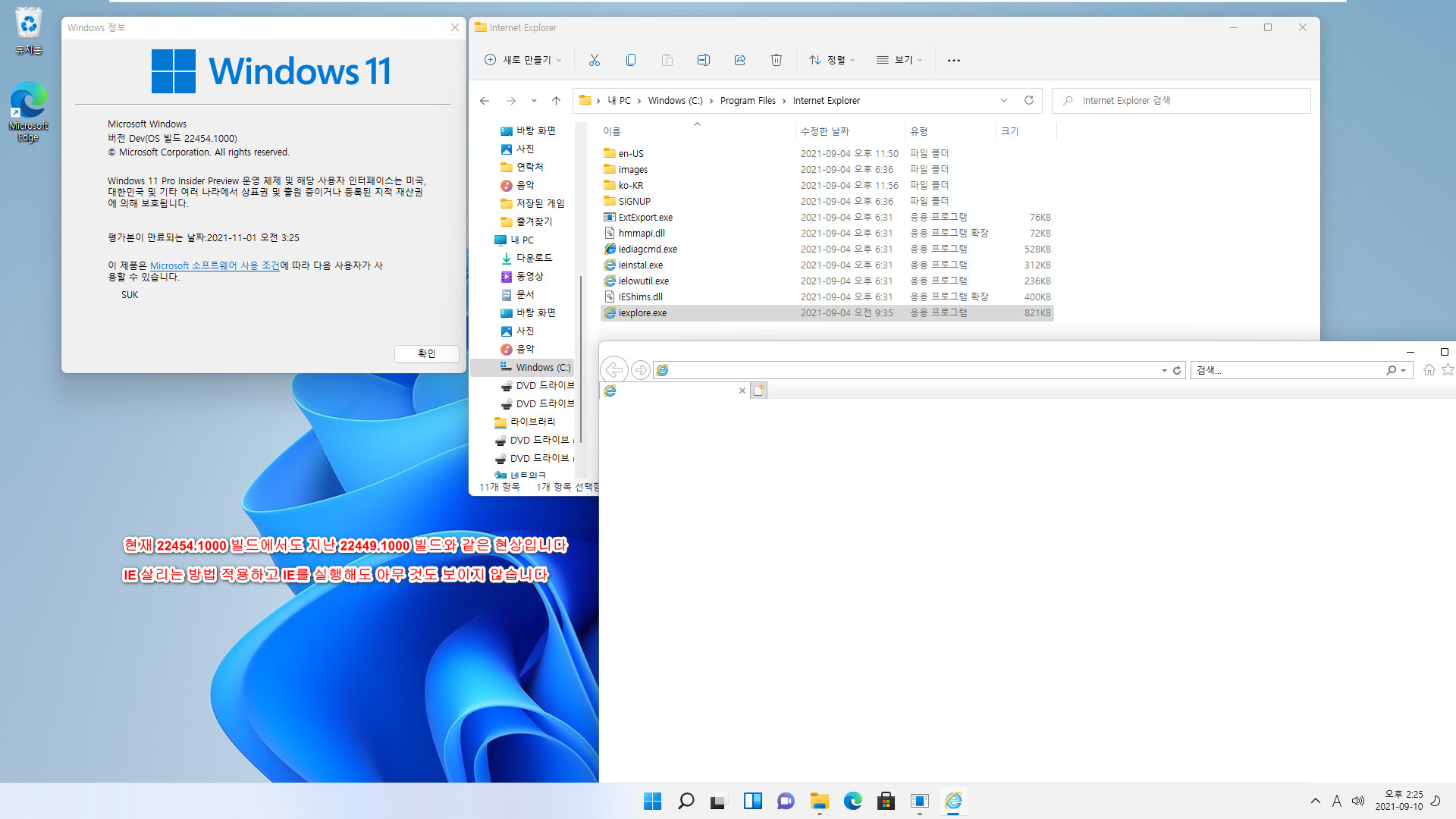Select 라이브러리 in the navigation pane
This screenshot has height=819, width=1456.
[525, 422]
